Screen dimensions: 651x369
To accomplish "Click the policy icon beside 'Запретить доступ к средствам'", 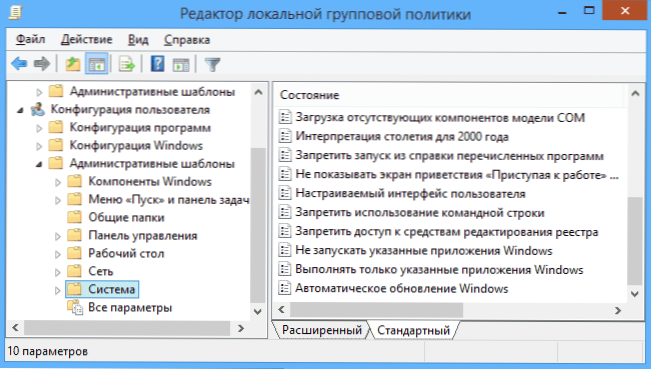I will coord(285,231).
